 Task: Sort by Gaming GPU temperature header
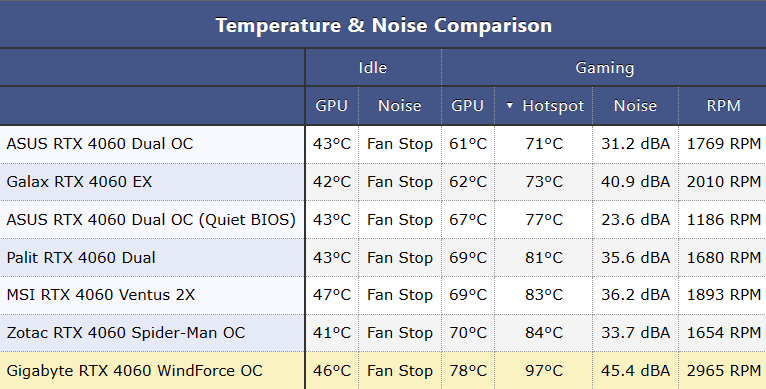click(x=468, y=106)
